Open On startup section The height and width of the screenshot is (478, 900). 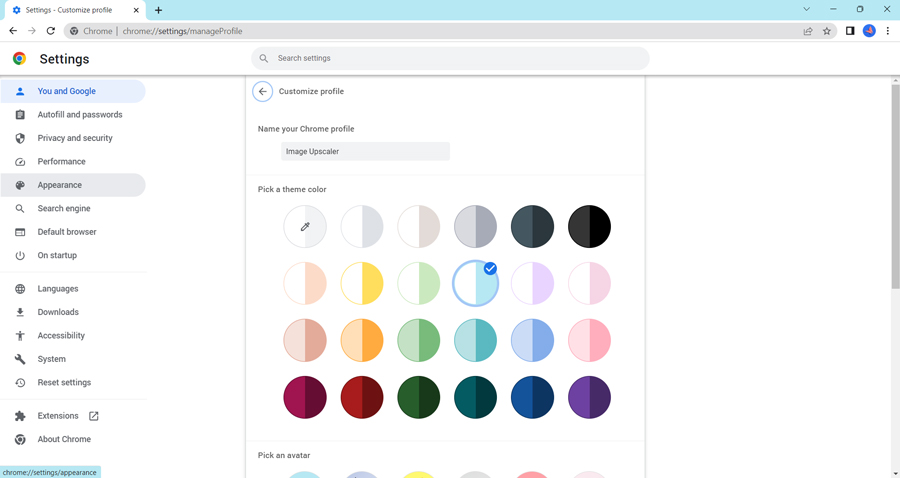point(73,255)
